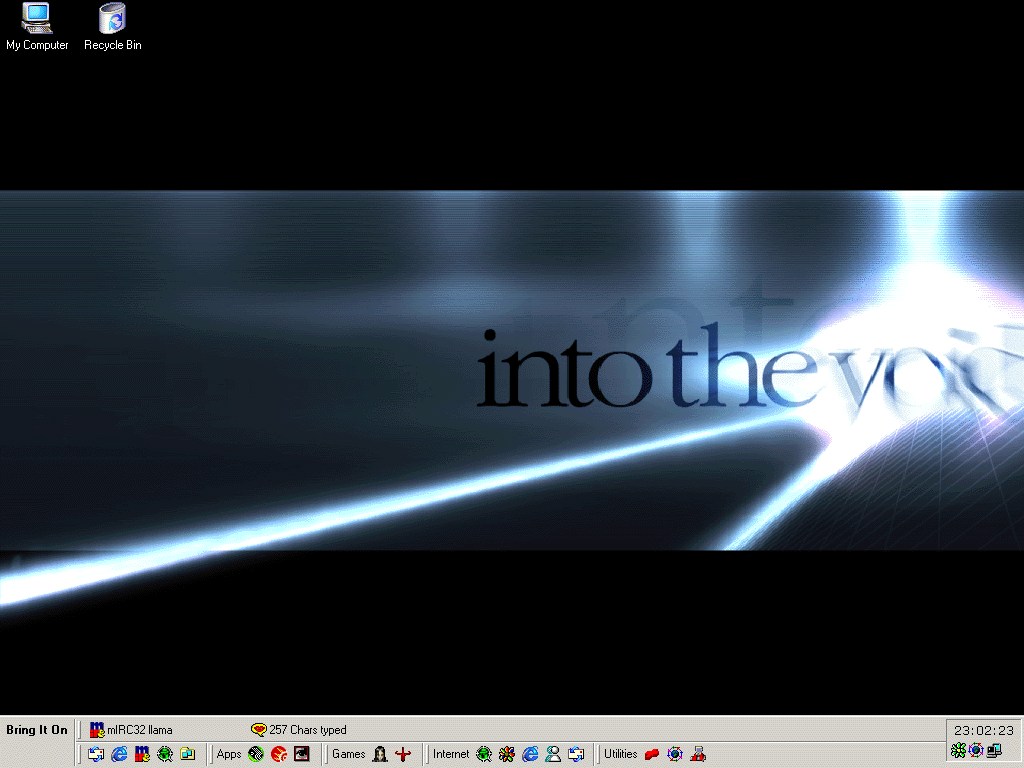Launch the red winged game icon
Screen dimensions: 1024x768
point(403,754)
